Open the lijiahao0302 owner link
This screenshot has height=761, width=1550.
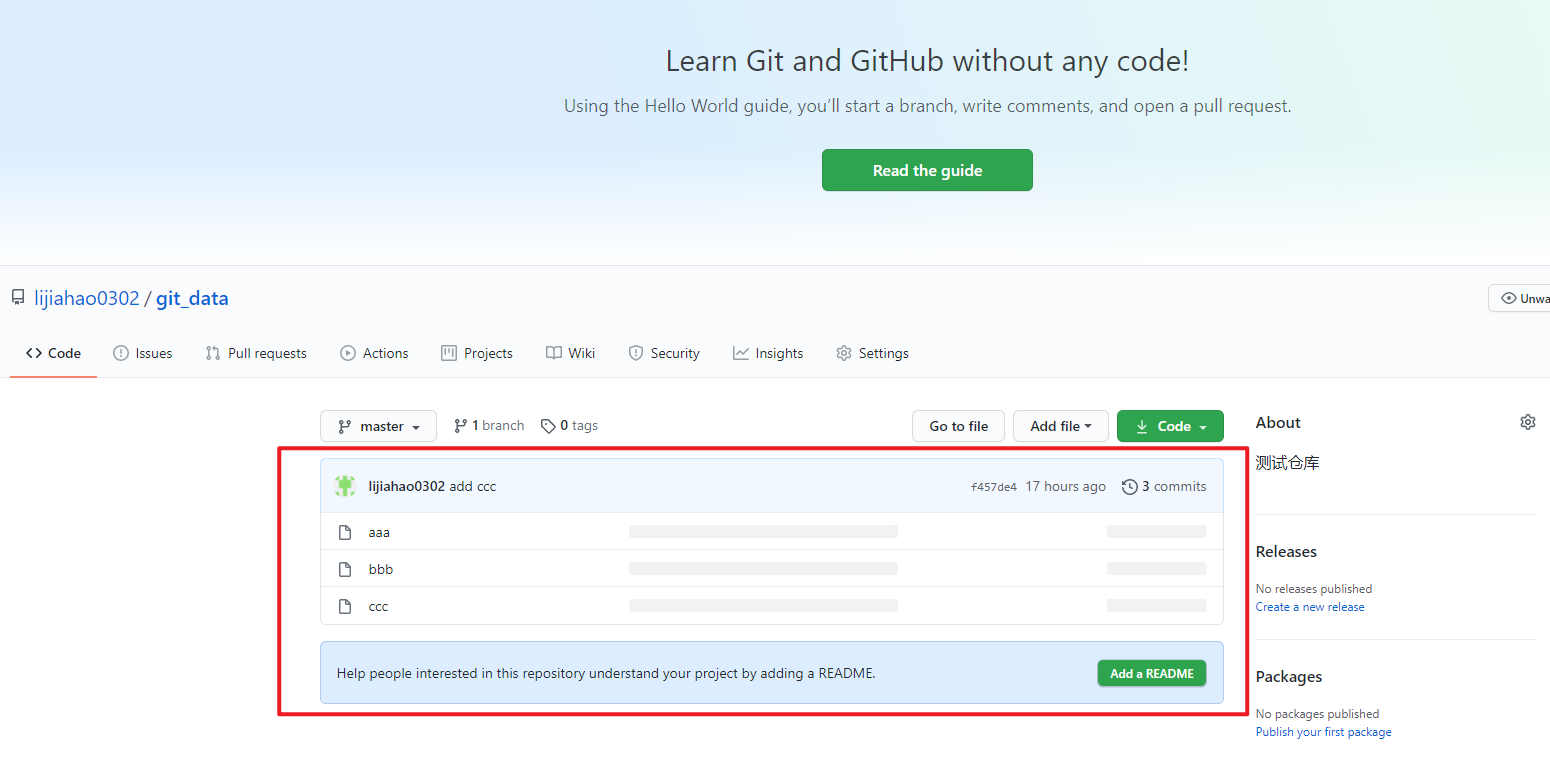[87, 298]
